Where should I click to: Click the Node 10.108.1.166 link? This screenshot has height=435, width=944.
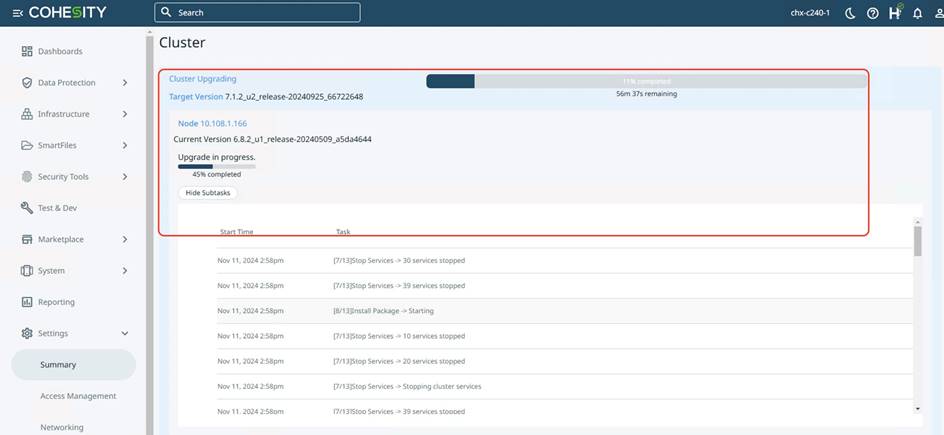pos(213,123)
